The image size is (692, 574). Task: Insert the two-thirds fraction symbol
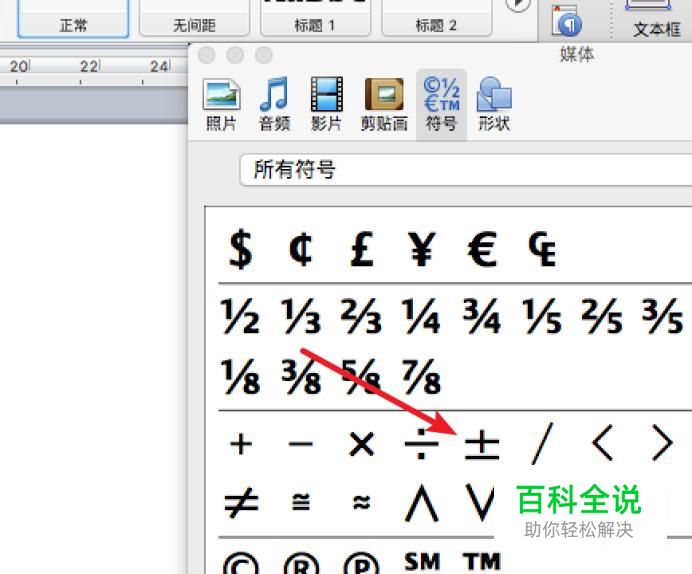coord(361,316)
